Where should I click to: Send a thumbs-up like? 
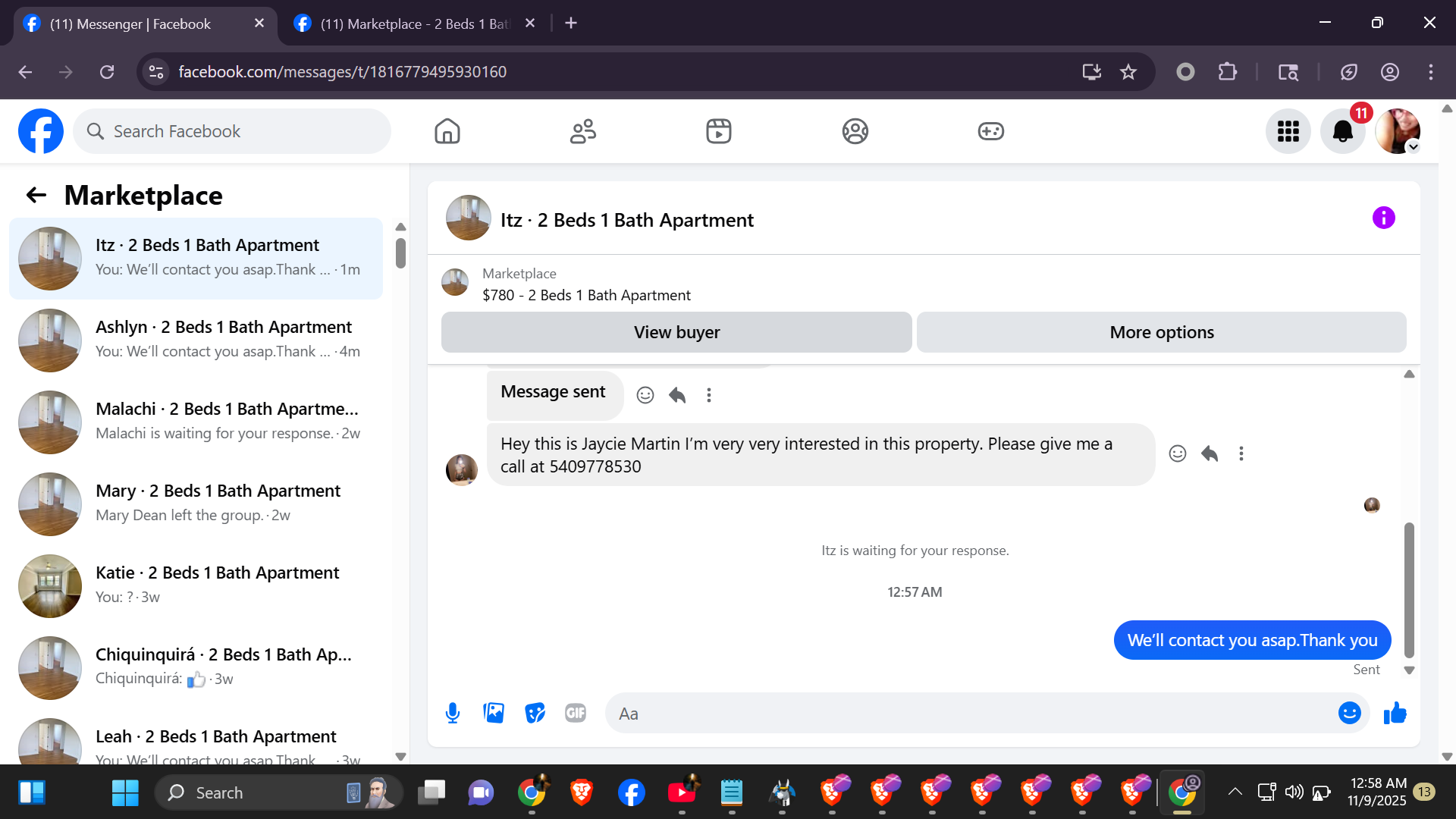pyautogui.click(x=1395, y=713)
